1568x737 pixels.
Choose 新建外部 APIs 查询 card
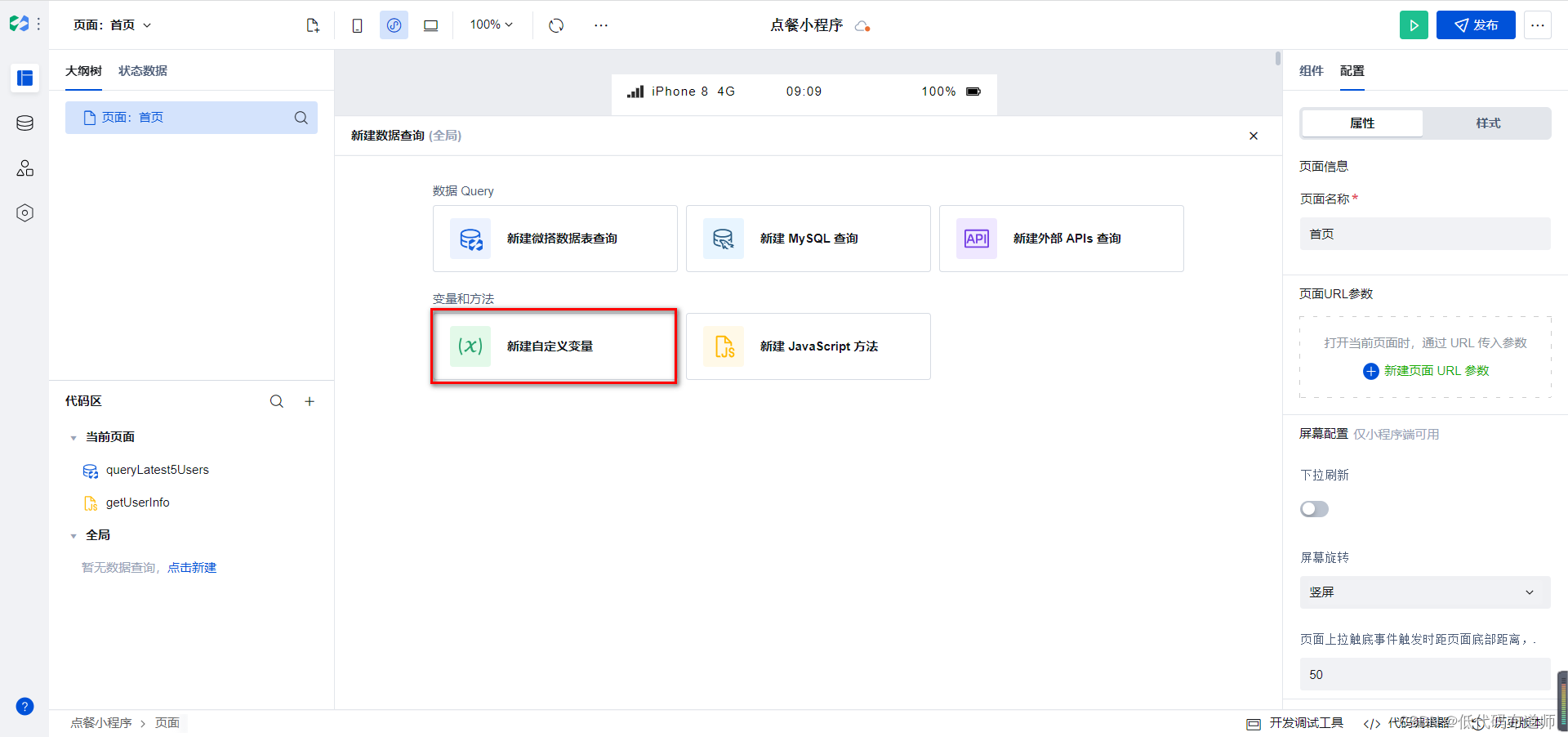1062,239
